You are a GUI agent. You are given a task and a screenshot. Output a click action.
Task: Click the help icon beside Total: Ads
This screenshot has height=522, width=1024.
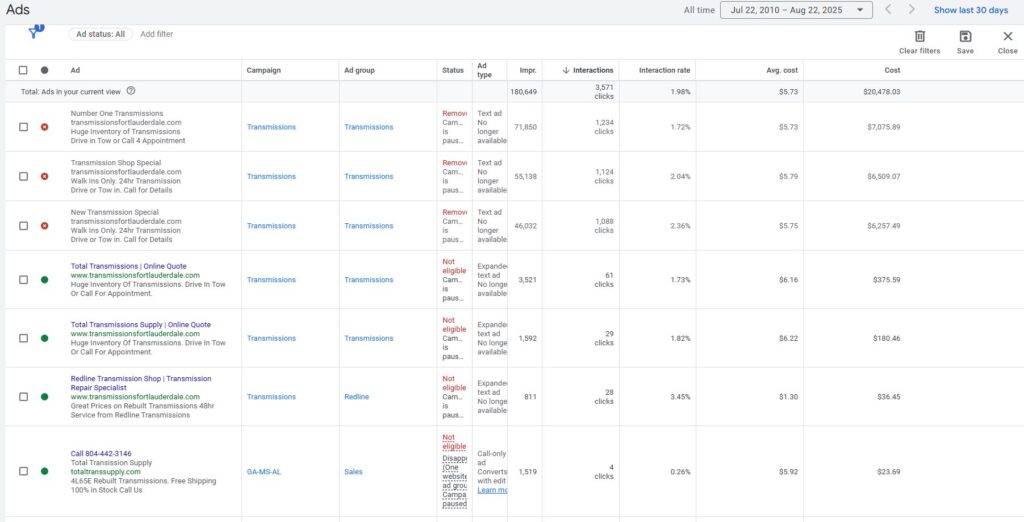131,91
